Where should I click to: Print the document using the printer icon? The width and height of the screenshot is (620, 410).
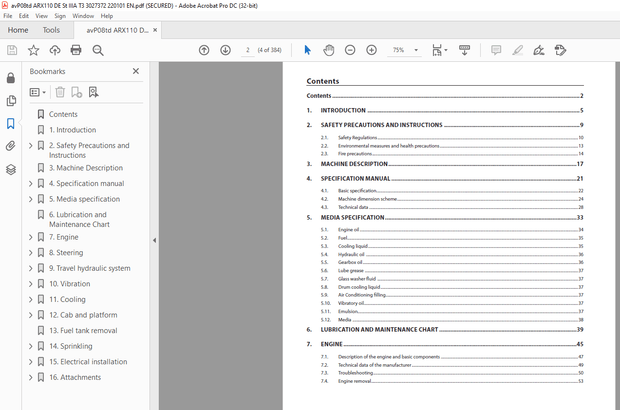point(76,50)
